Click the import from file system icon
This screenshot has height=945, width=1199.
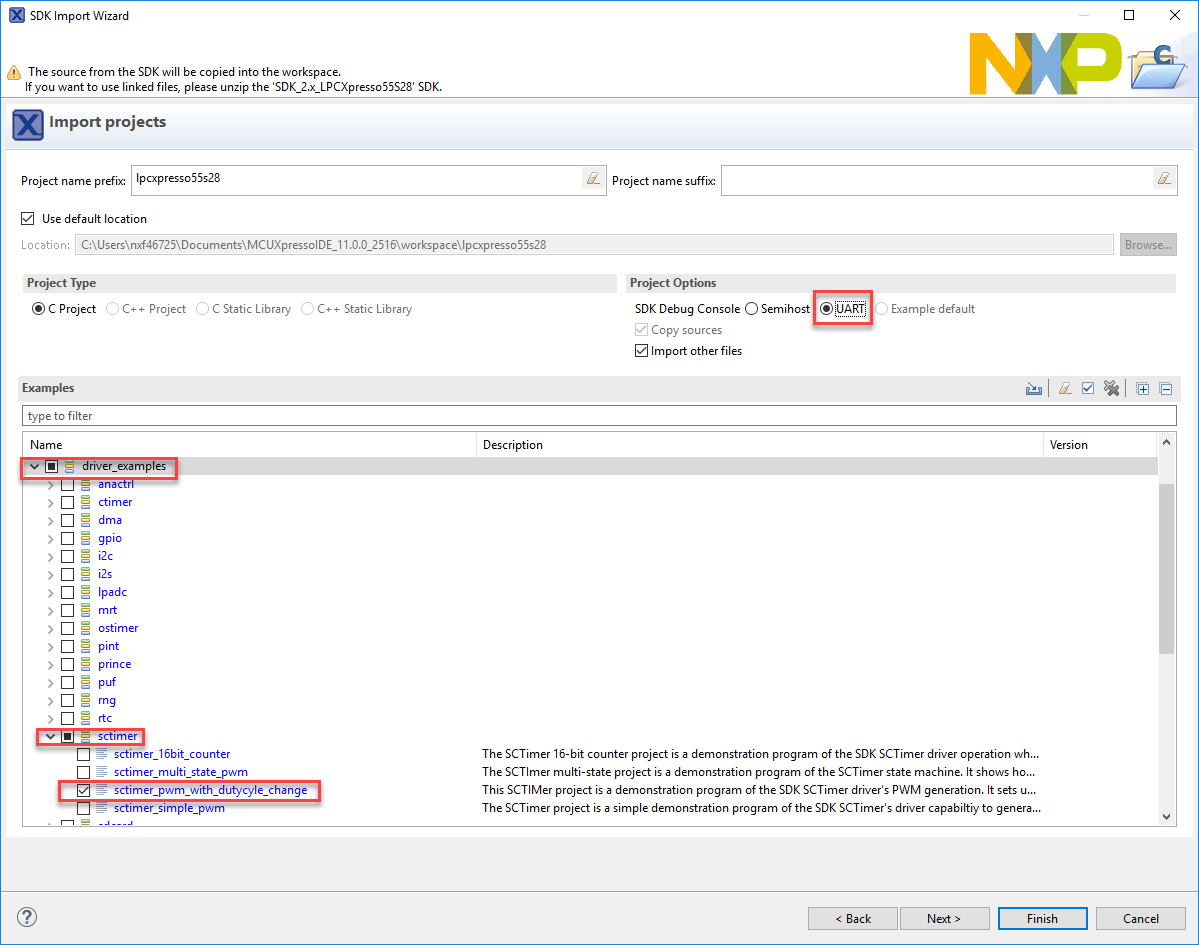[1034, 389]
